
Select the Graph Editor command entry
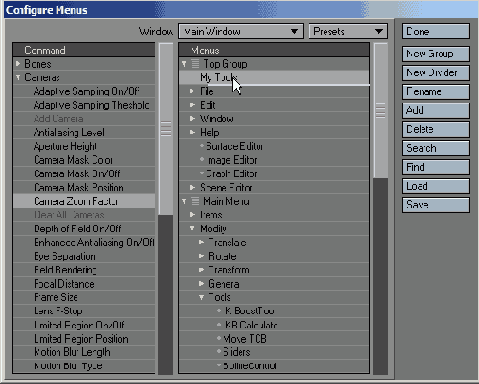pyautogui.click(x=274, y=174)
